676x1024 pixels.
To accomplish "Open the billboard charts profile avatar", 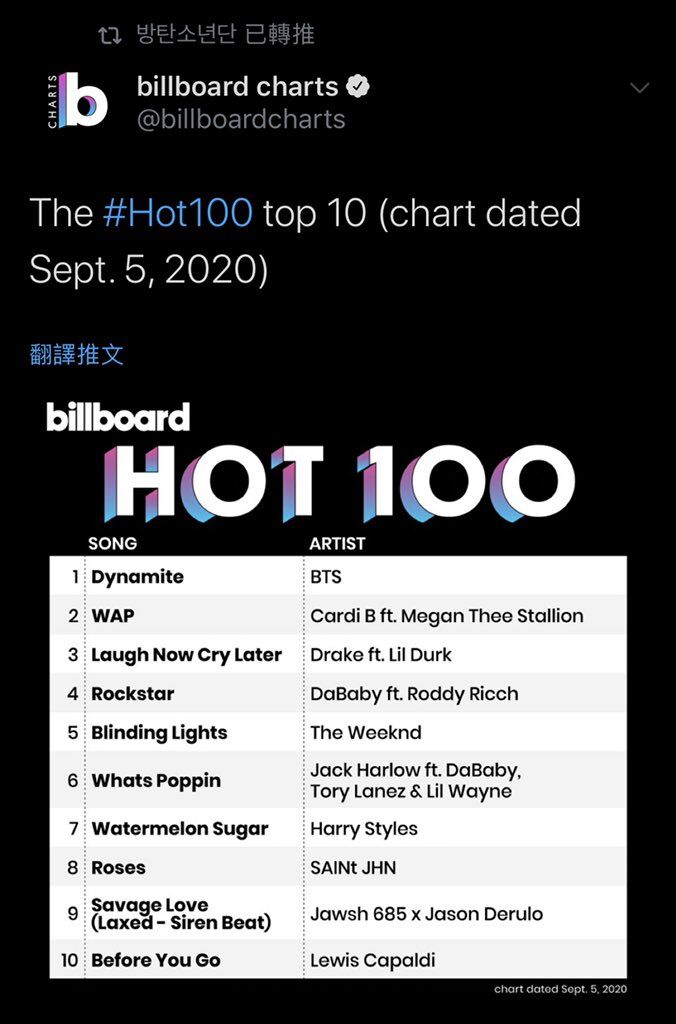I will (77, 99).
